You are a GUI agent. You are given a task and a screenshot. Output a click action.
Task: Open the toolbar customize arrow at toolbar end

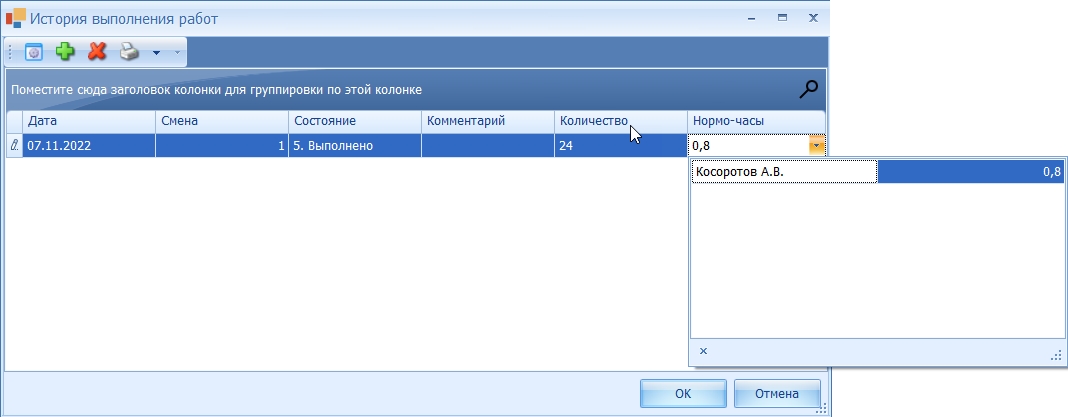[x=177, y=52]
